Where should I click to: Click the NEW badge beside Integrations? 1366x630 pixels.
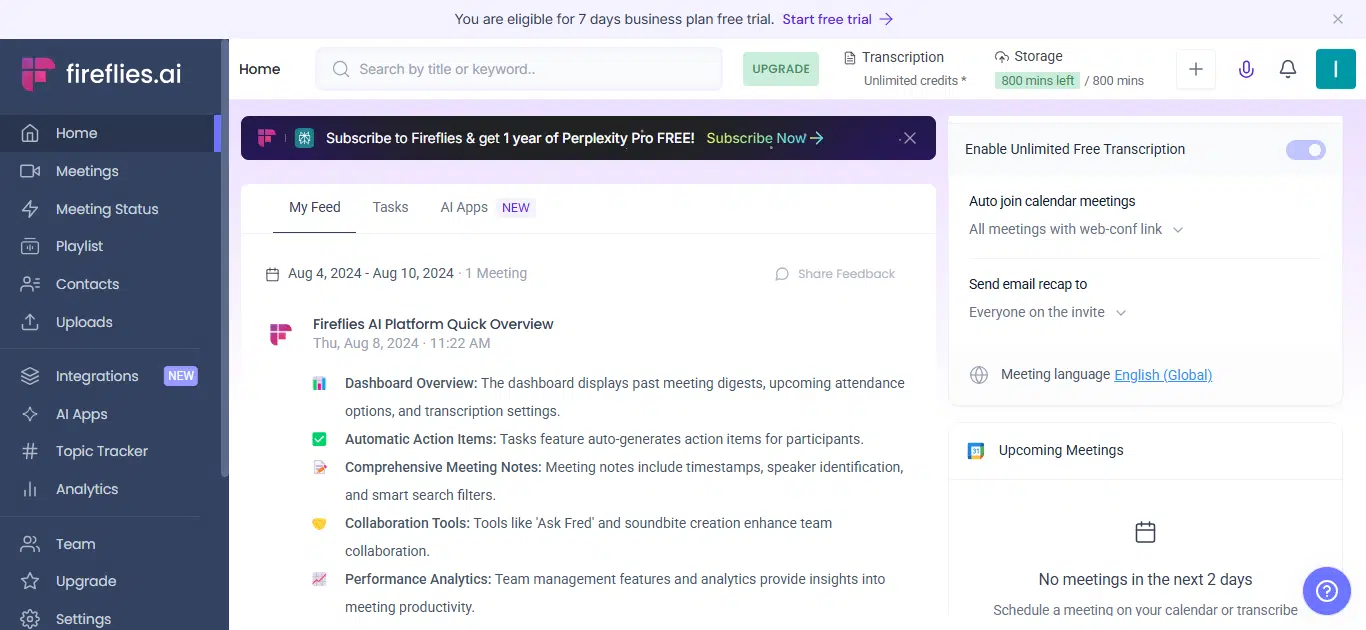click(181, 376)
